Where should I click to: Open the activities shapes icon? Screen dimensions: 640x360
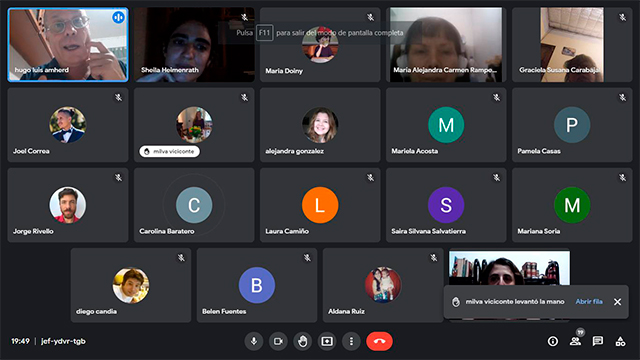coord(620,341)
